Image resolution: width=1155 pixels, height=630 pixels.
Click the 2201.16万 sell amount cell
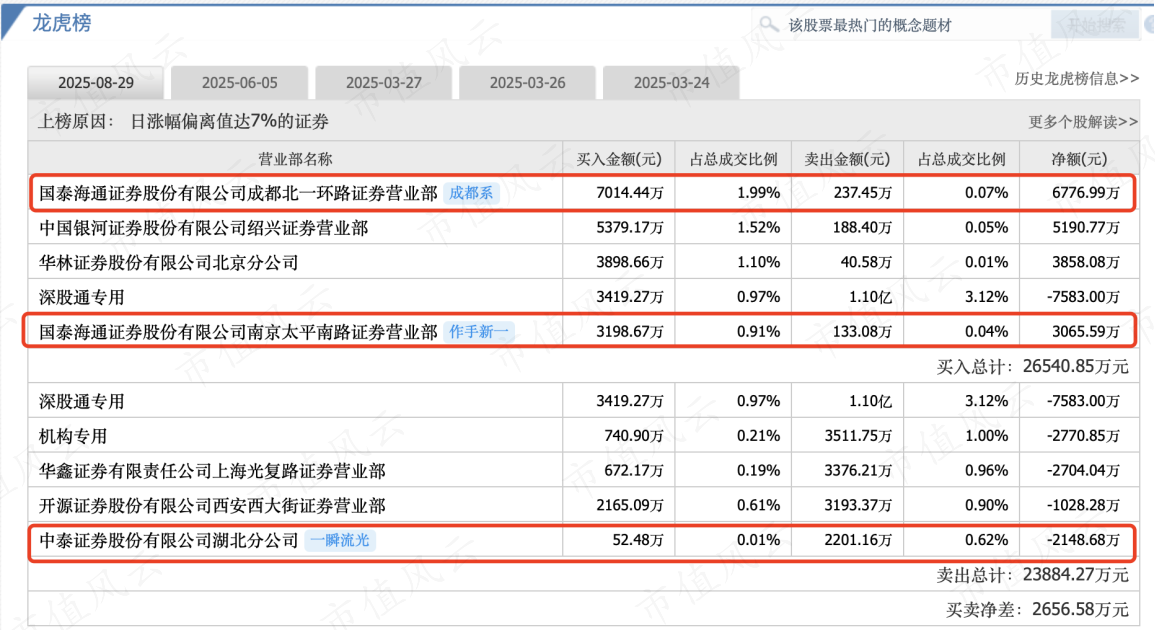858,540
